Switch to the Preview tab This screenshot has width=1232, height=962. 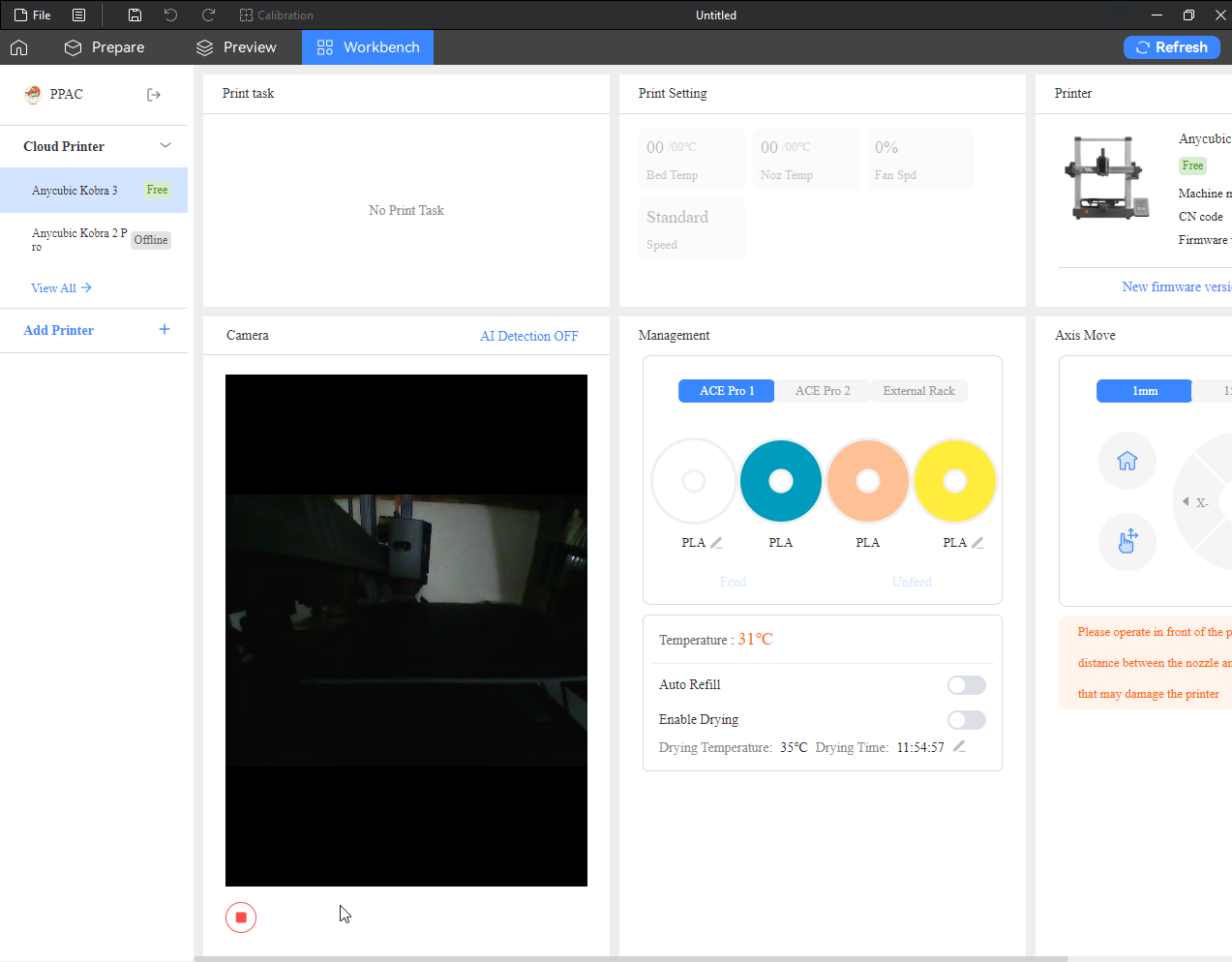tap(236, 47)
